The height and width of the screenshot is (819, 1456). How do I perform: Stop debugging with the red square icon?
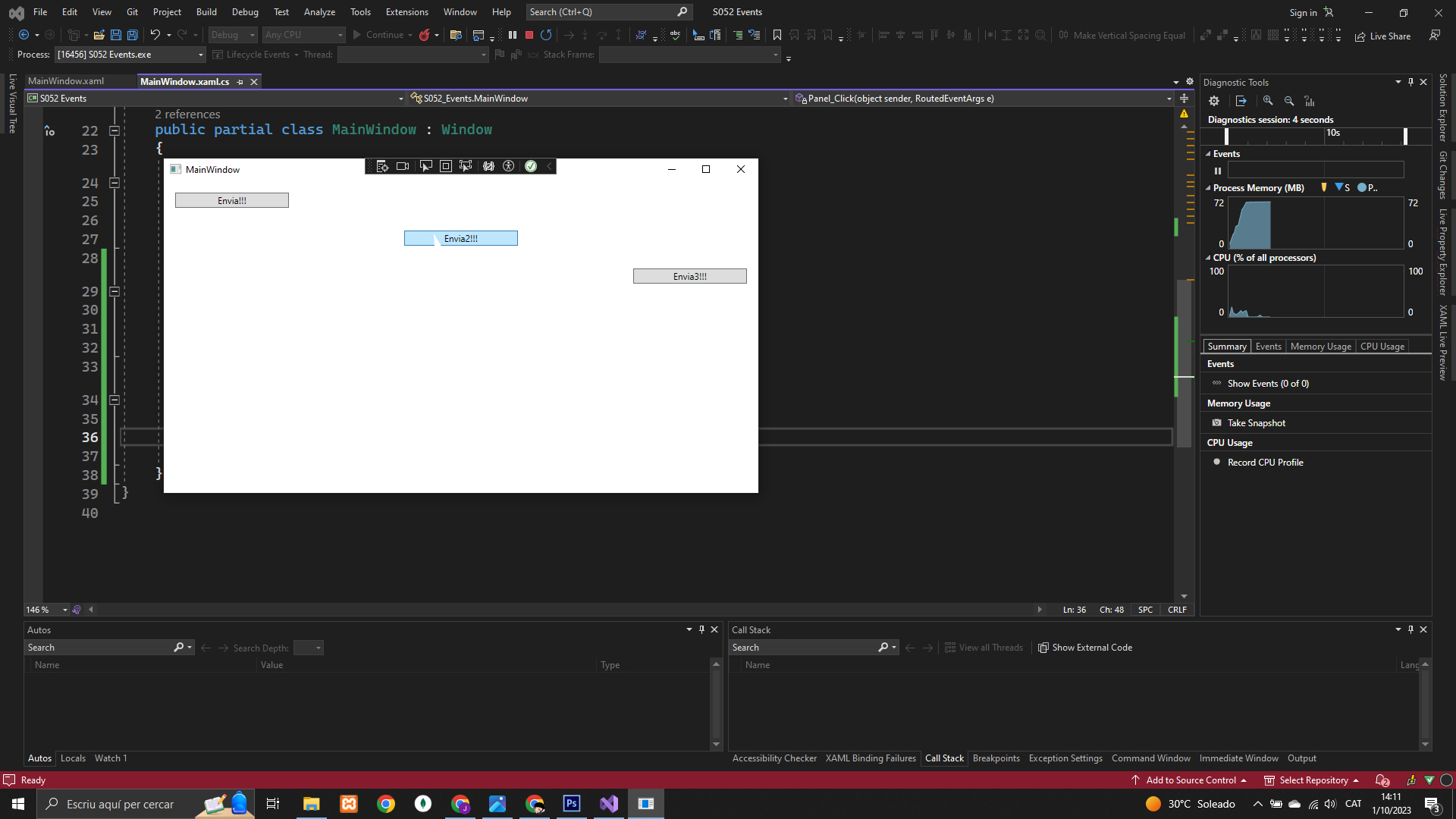[529, 35]
